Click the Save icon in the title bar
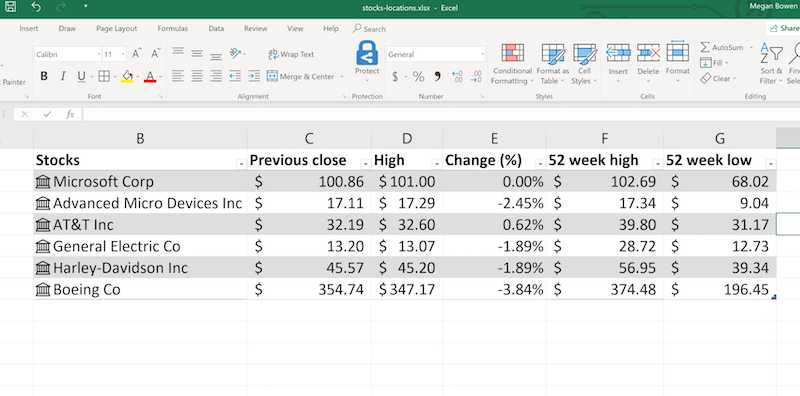The height and width of the screenshot is (396, 800). 10,7
